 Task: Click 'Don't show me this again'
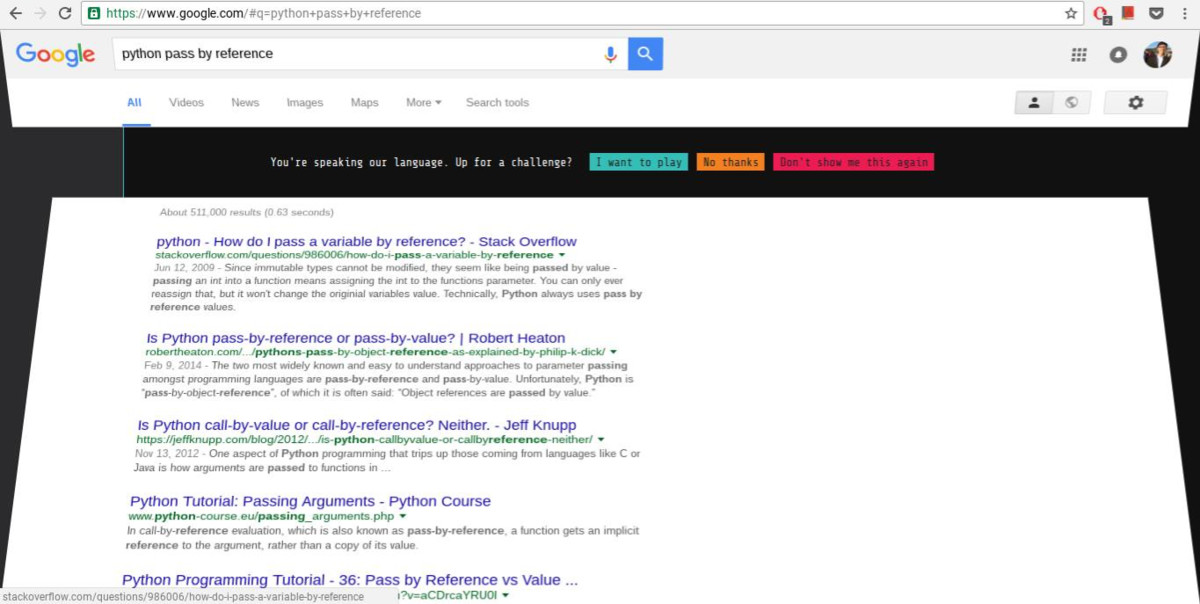point(853,162)
